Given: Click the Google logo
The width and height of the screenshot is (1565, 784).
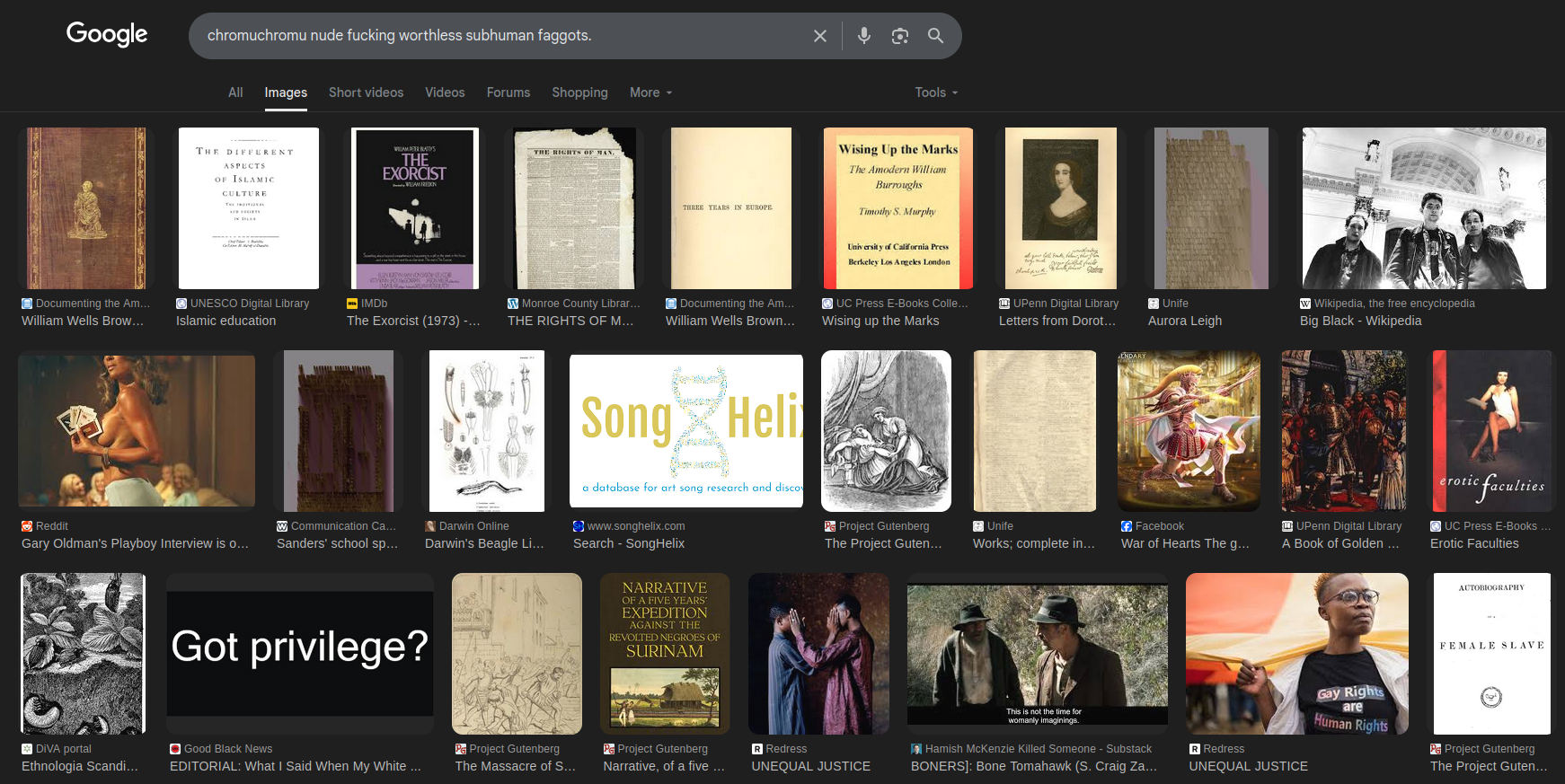Looking at the screenshot, I should [x=107, y=34].
